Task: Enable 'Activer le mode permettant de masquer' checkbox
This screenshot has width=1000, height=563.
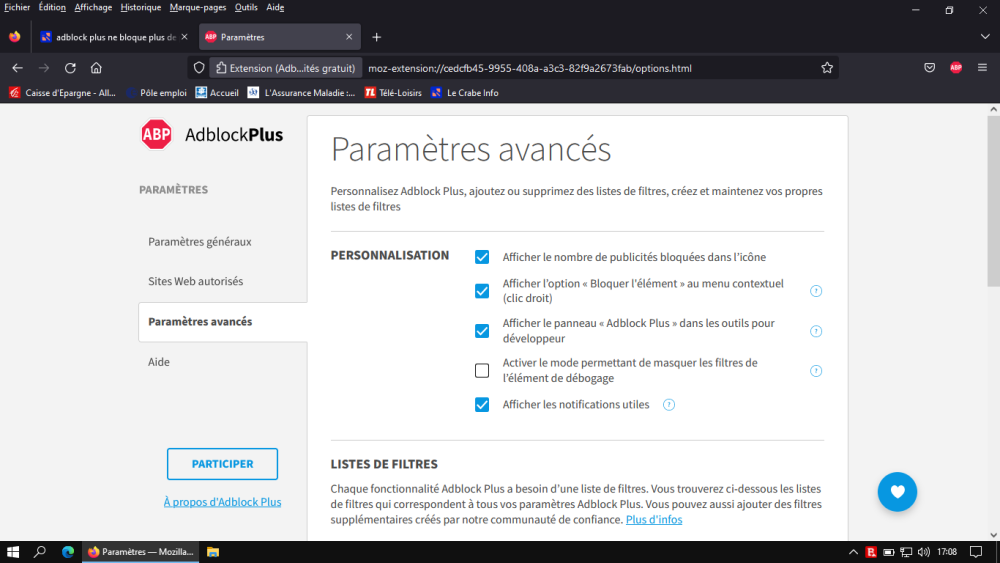Action: (482, 371)
